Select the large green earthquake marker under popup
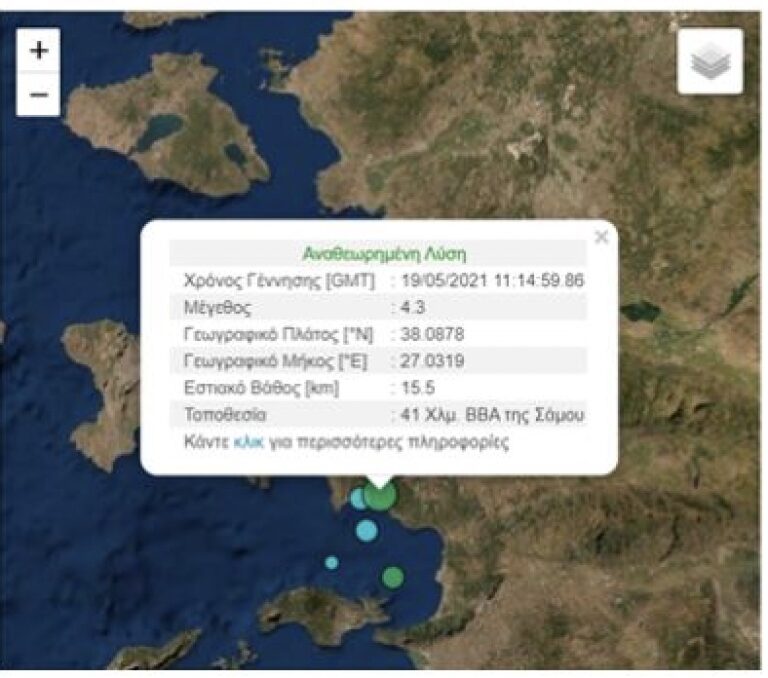The height and width of the screenshot is (678, 768). pos(380,495)
